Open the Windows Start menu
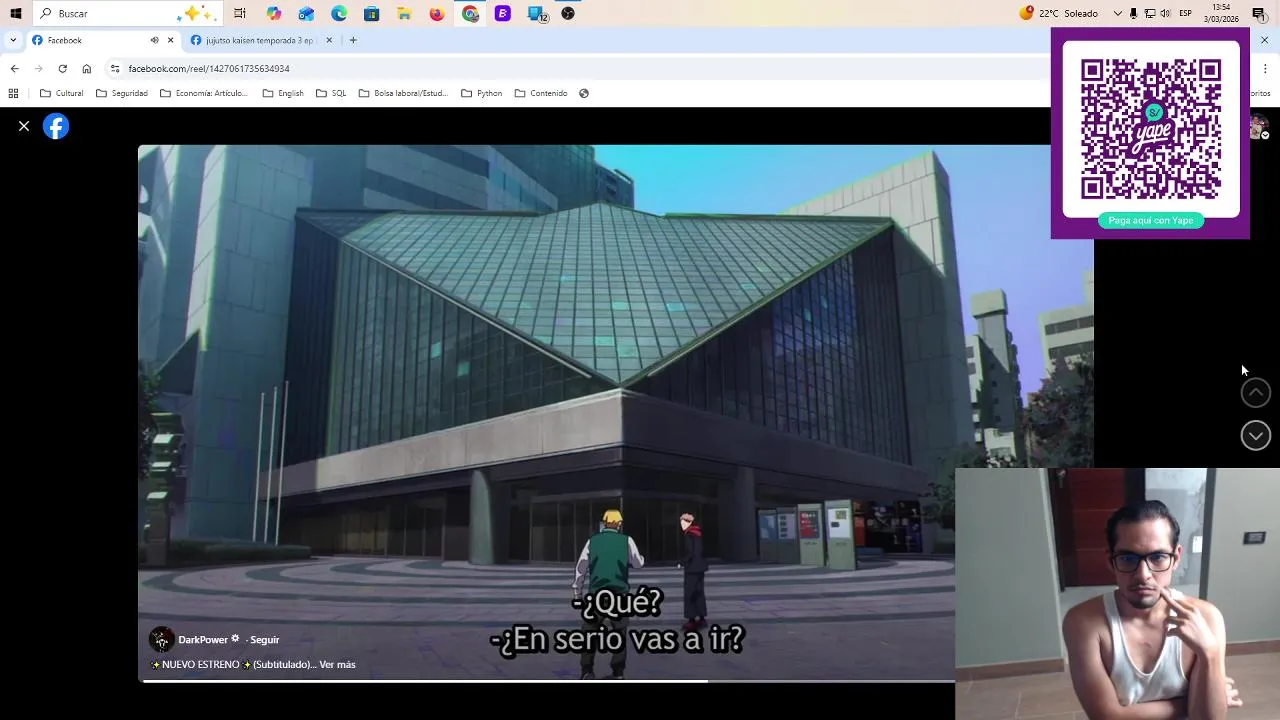 pos(15,13)
